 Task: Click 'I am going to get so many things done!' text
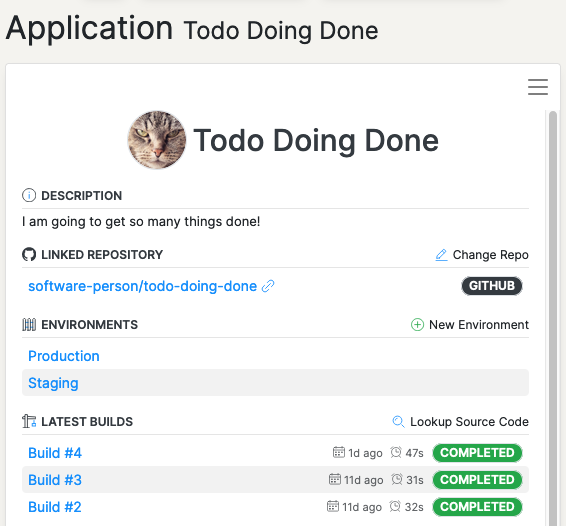tap(141, 222)
